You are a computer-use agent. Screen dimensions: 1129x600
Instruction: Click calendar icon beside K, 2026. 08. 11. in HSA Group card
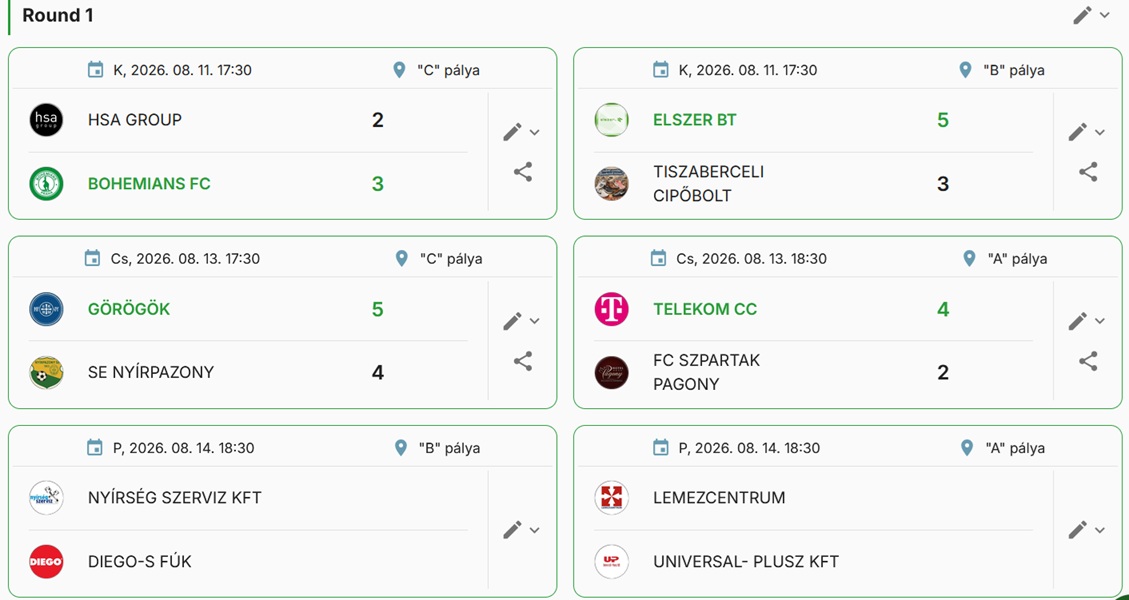pyautogui.click(x=95, y=70)
